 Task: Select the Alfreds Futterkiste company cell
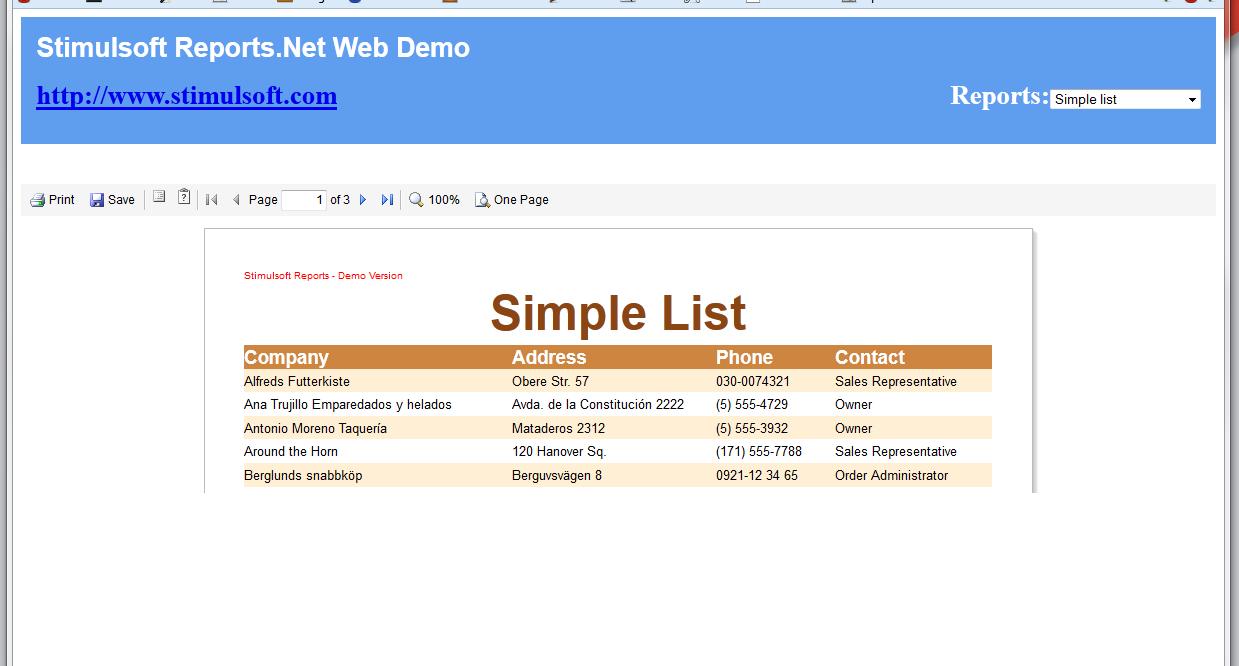[x=297, y=381]
